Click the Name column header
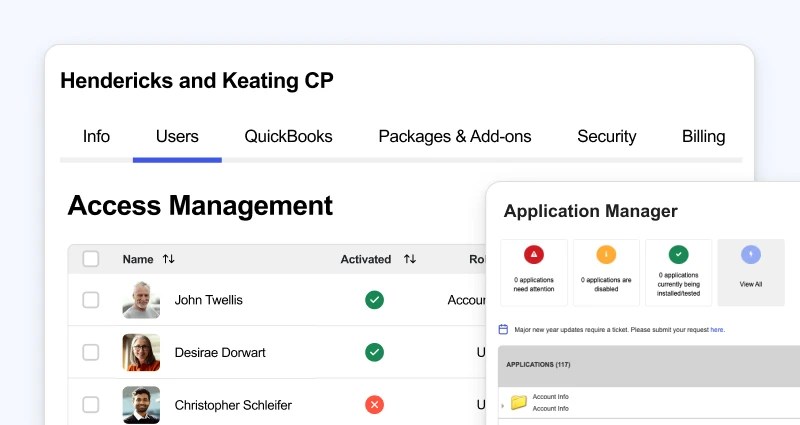Viewport: 800px width, 425px height. (x=138, y=259)
